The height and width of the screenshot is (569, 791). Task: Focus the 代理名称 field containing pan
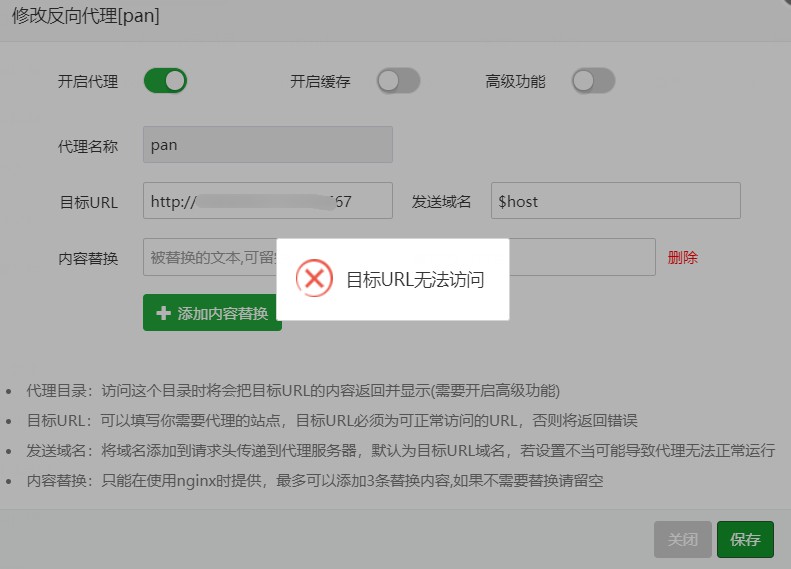tap(268, 145)
